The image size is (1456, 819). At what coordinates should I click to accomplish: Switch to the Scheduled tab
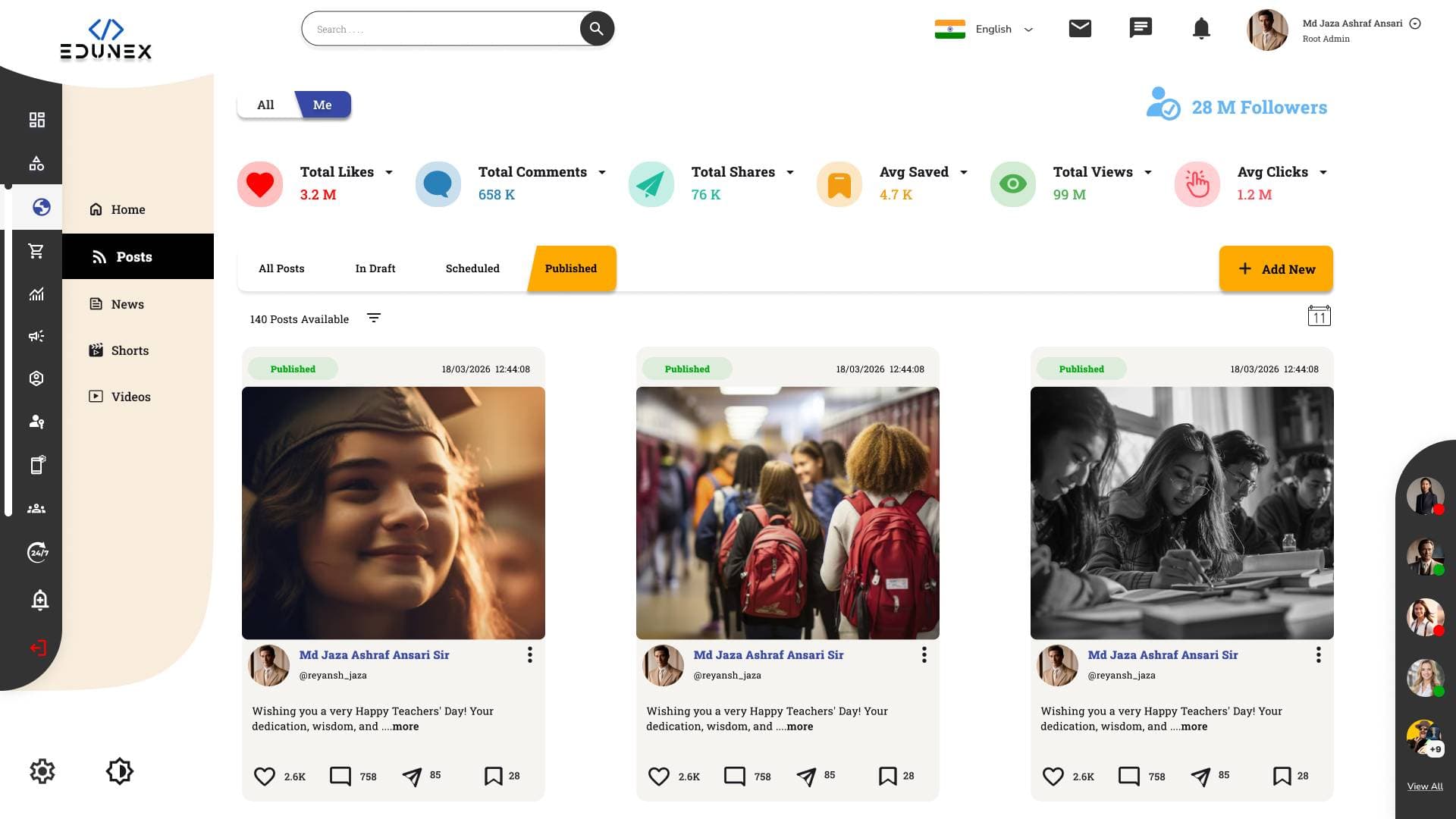coord(472,268)
